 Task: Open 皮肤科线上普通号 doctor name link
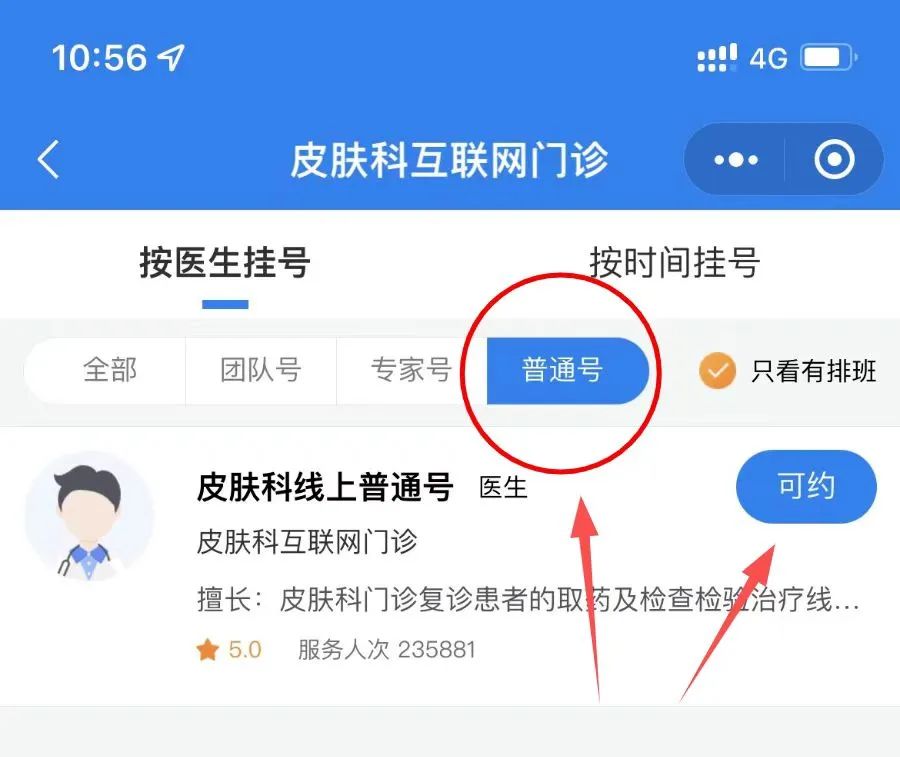[325, 487]
